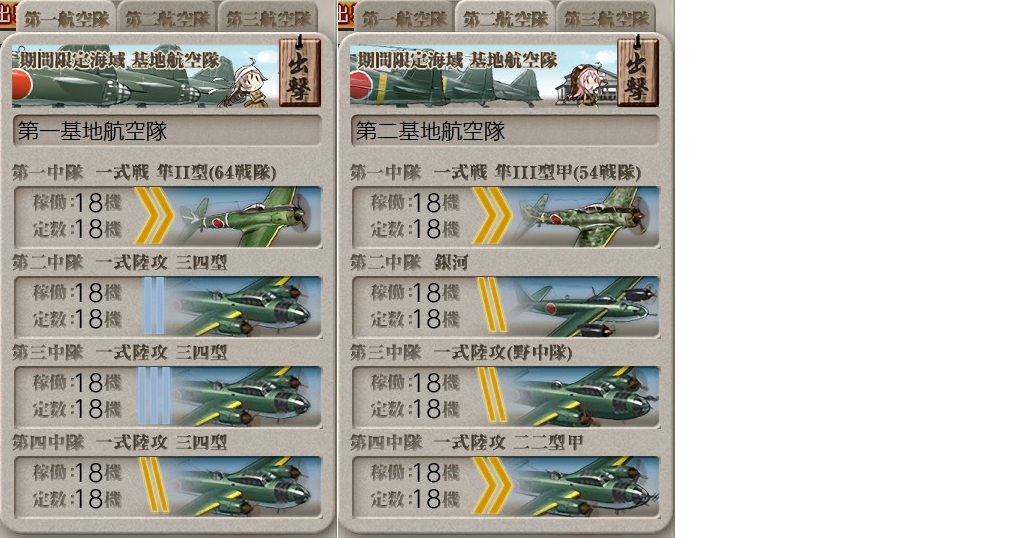Switch to 第一航空隊 tab in left panel
Viewport: 1014px width, 538px height.
(x=66, y=17)
